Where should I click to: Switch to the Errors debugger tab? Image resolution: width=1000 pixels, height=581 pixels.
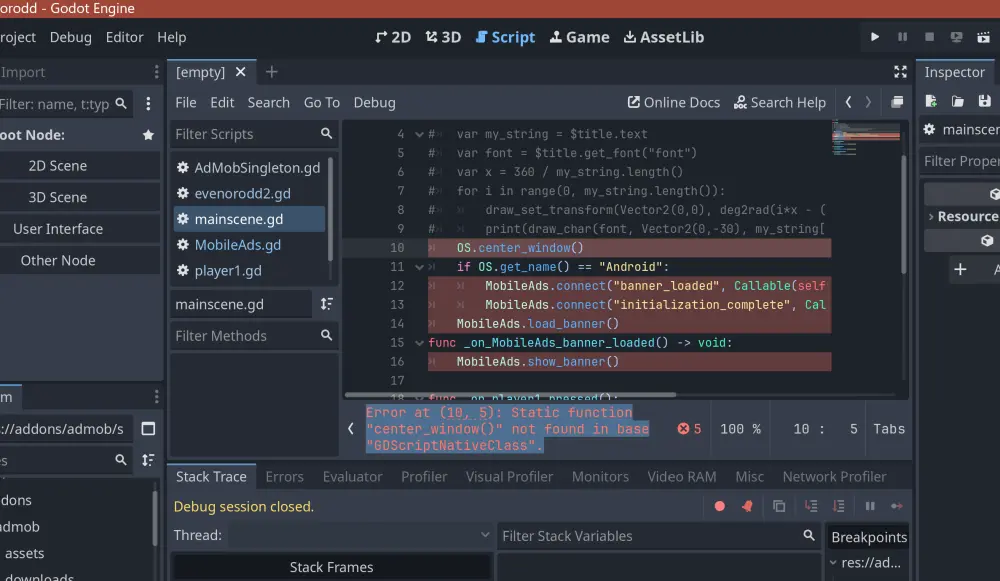(284, 476)
